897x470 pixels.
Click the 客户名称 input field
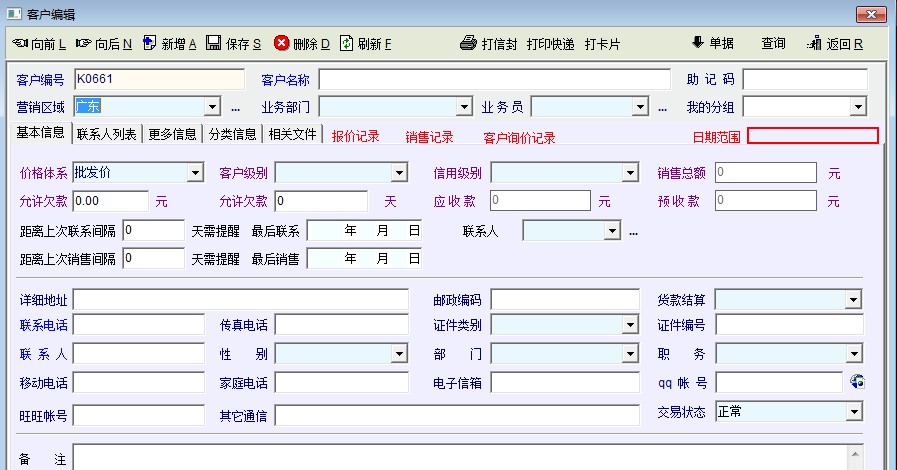click(494, 79)
